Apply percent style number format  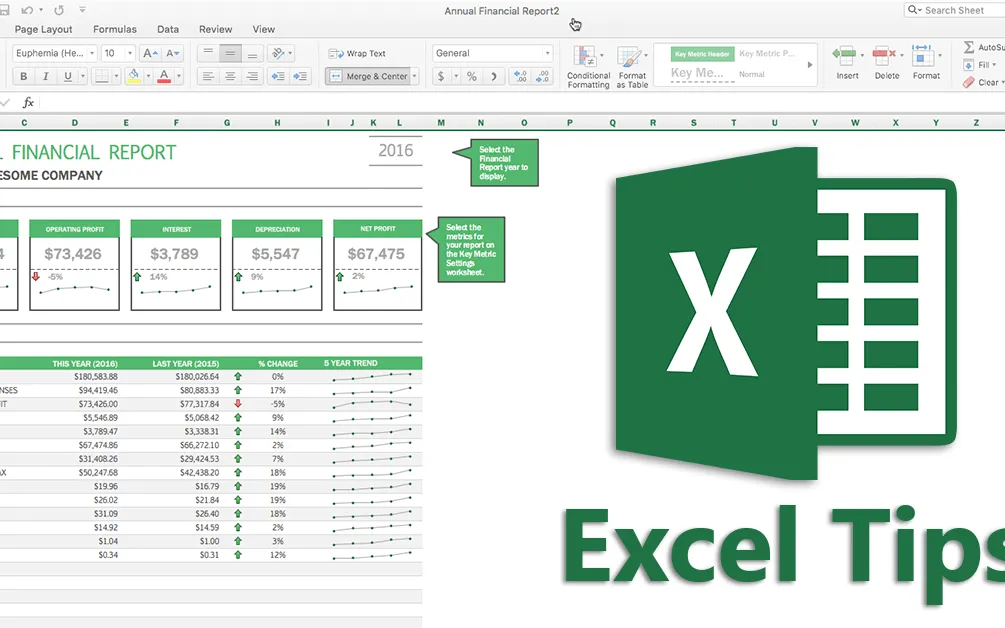click(x=470, y=76)
